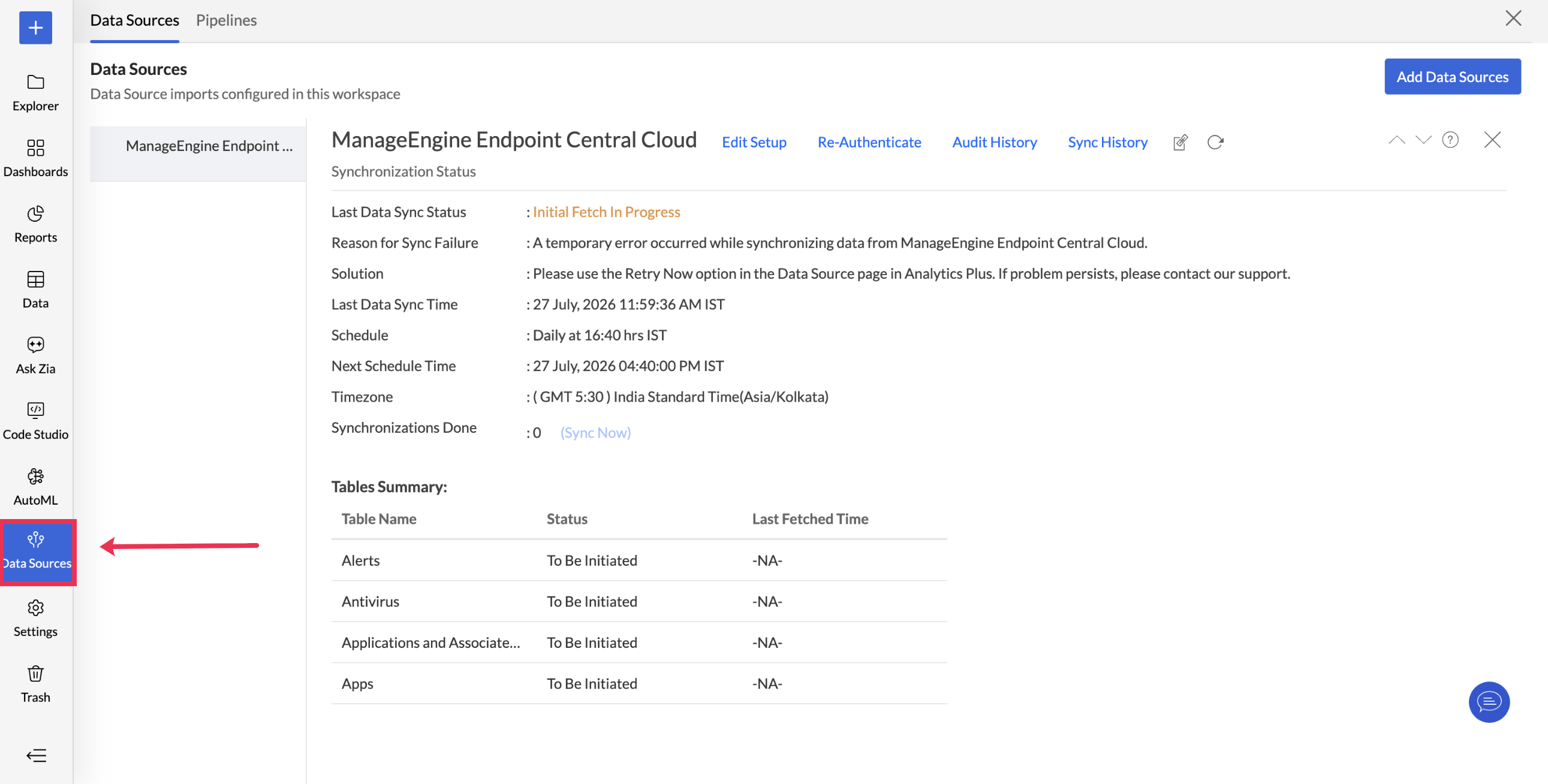Switch to the Pipelines tab
Screen dimensions: 1548x784
point(226,20)
